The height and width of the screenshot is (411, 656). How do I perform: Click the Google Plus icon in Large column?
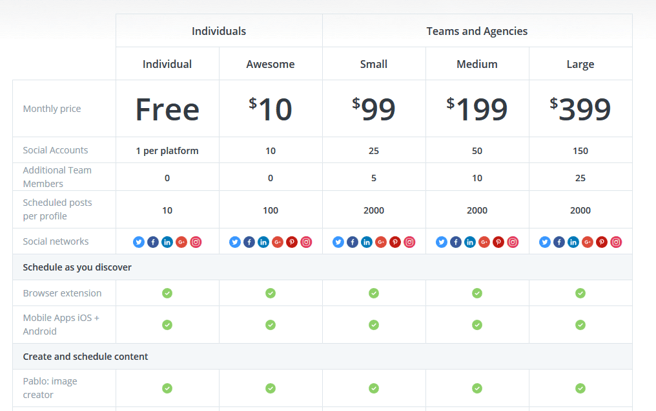587,242
